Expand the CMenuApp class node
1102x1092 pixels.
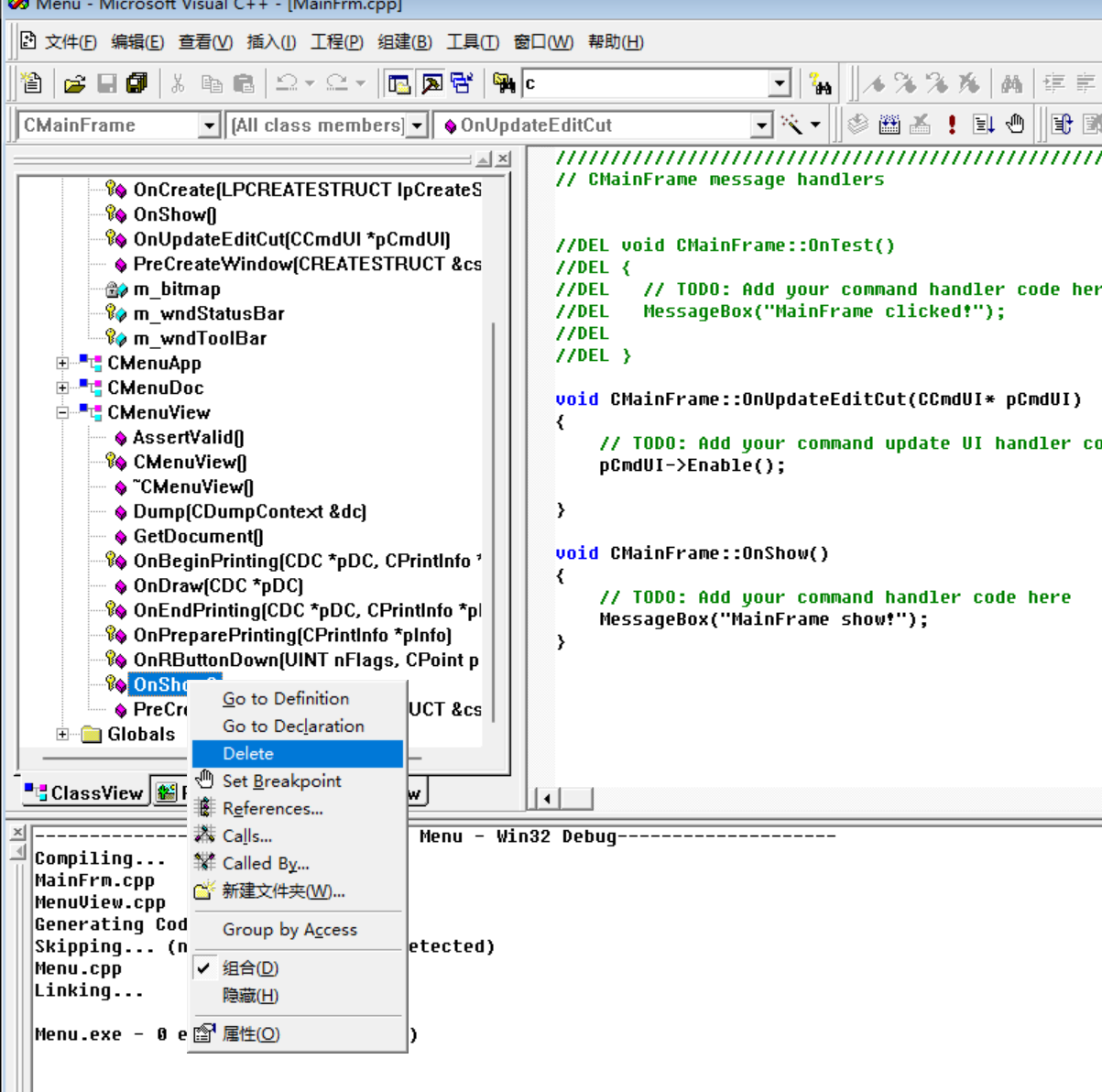(62, 363)
